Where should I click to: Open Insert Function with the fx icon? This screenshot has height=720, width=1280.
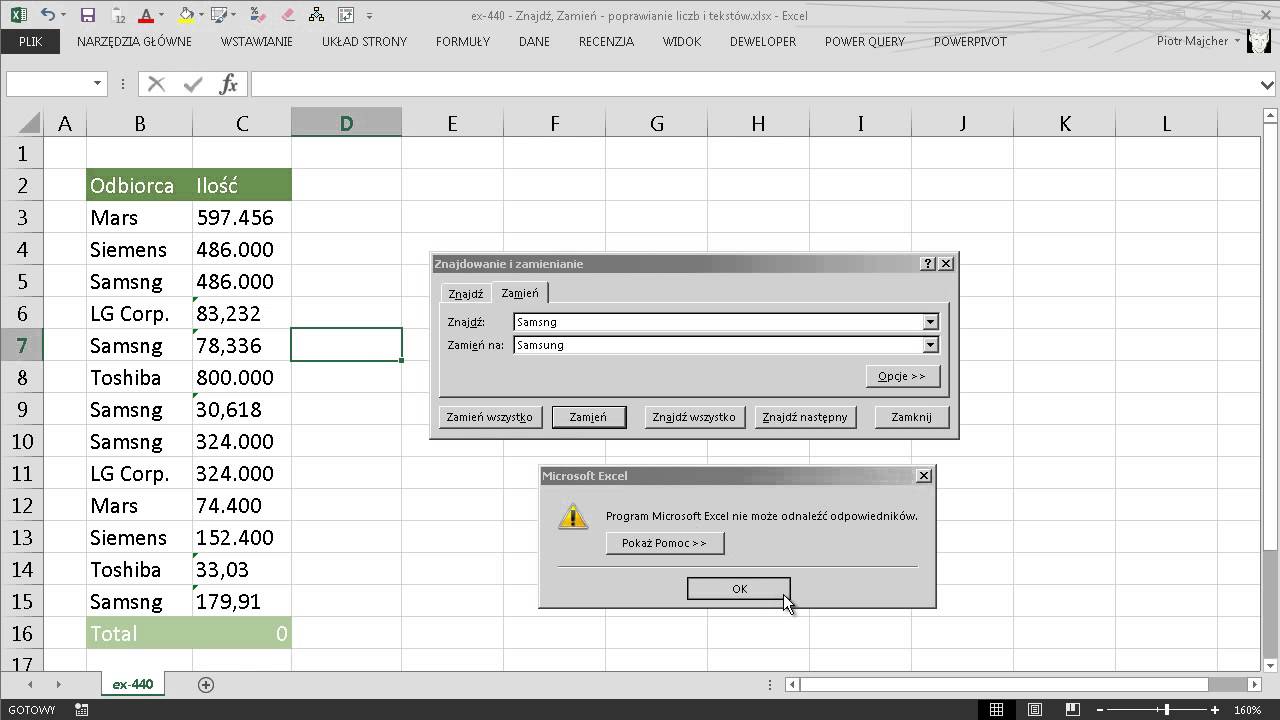click(229, 84)
